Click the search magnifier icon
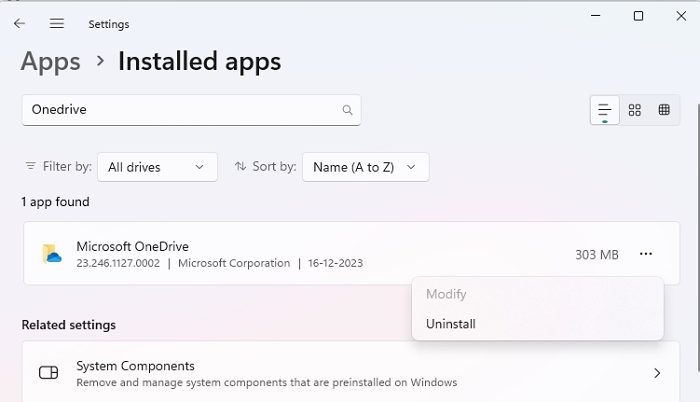The image size is (700, 402). [x=347, y=110]
